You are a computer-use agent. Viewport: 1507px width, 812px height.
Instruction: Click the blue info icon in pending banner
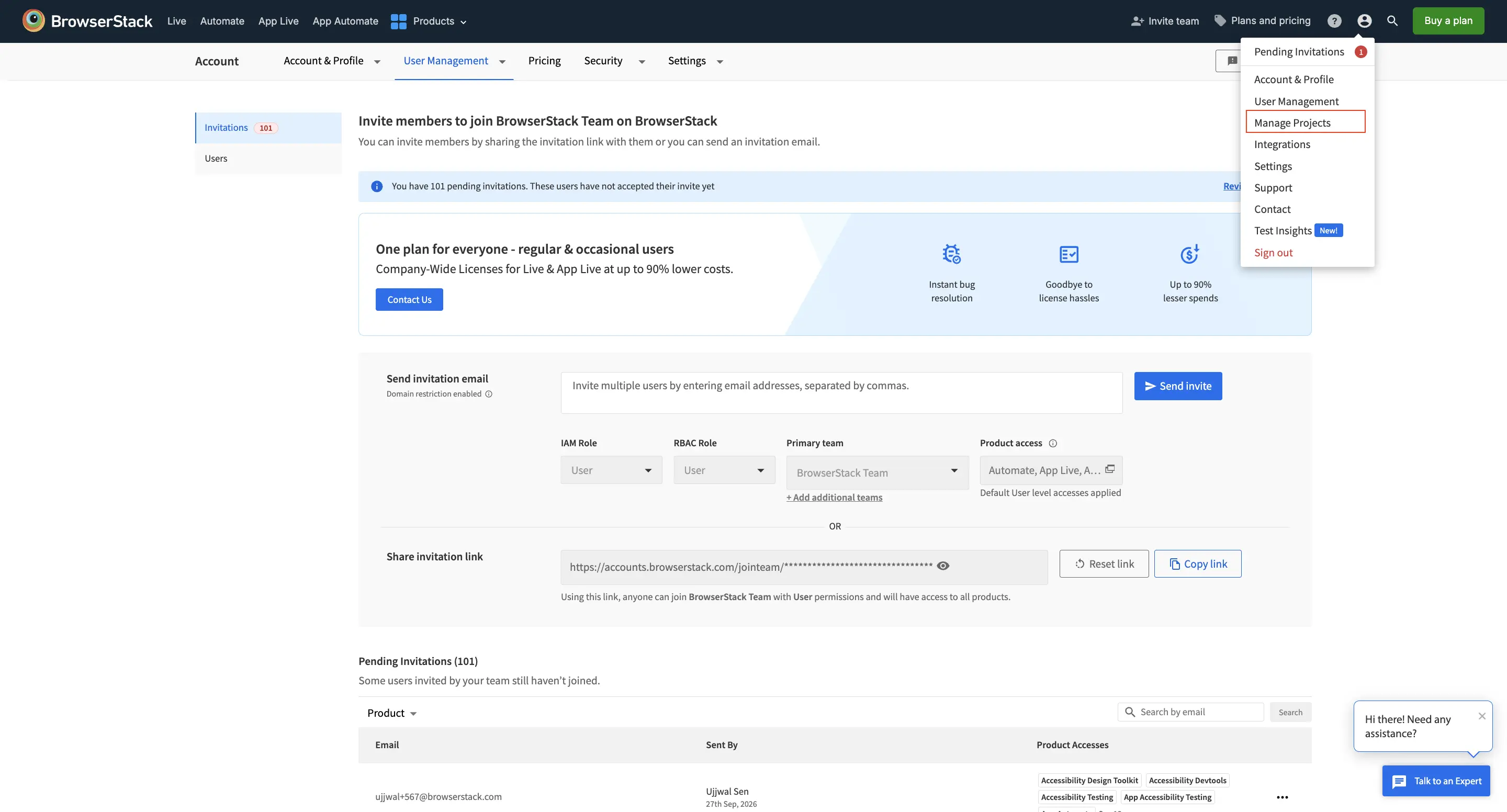(x=377, y=186)
